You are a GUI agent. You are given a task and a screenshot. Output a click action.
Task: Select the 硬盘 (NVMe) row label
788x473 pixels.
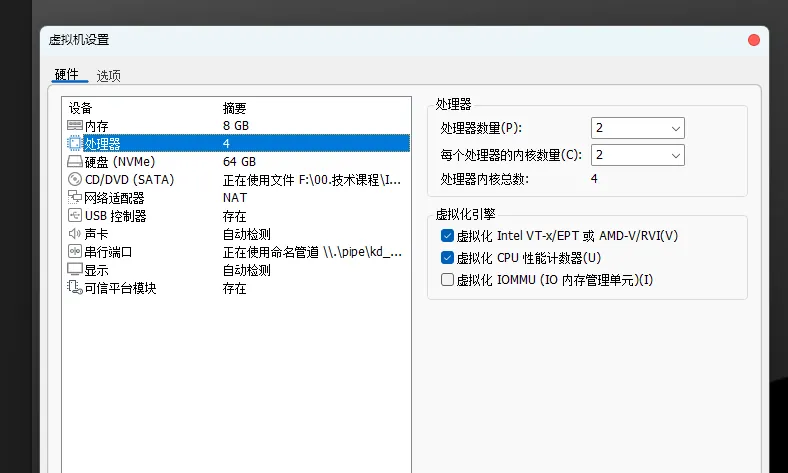[x=120, y=162]
